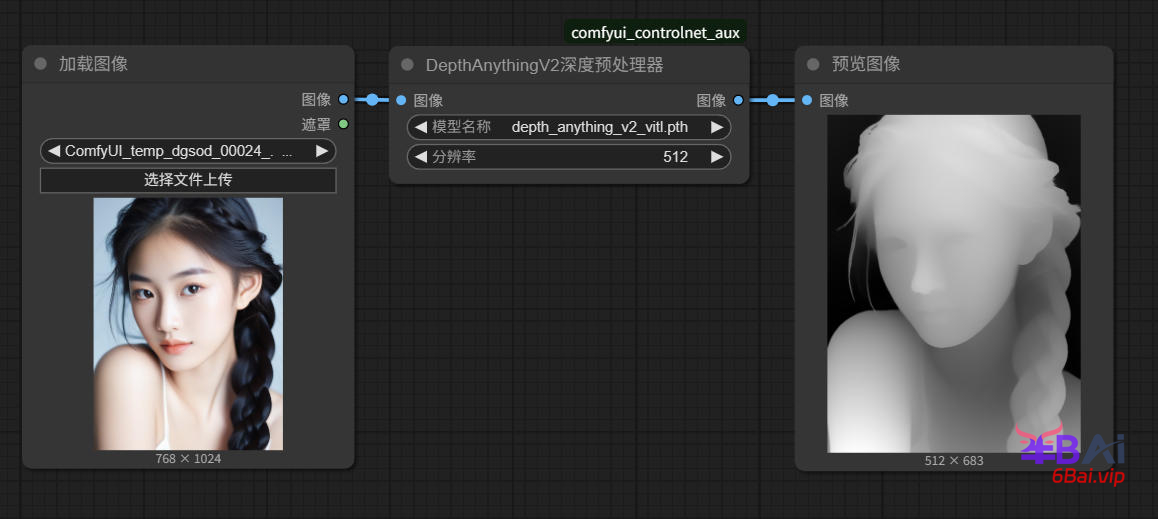Switch to next model with right arrow
Image resolution: width=1158 pixels, height=519 pixels.
(716, 127)
